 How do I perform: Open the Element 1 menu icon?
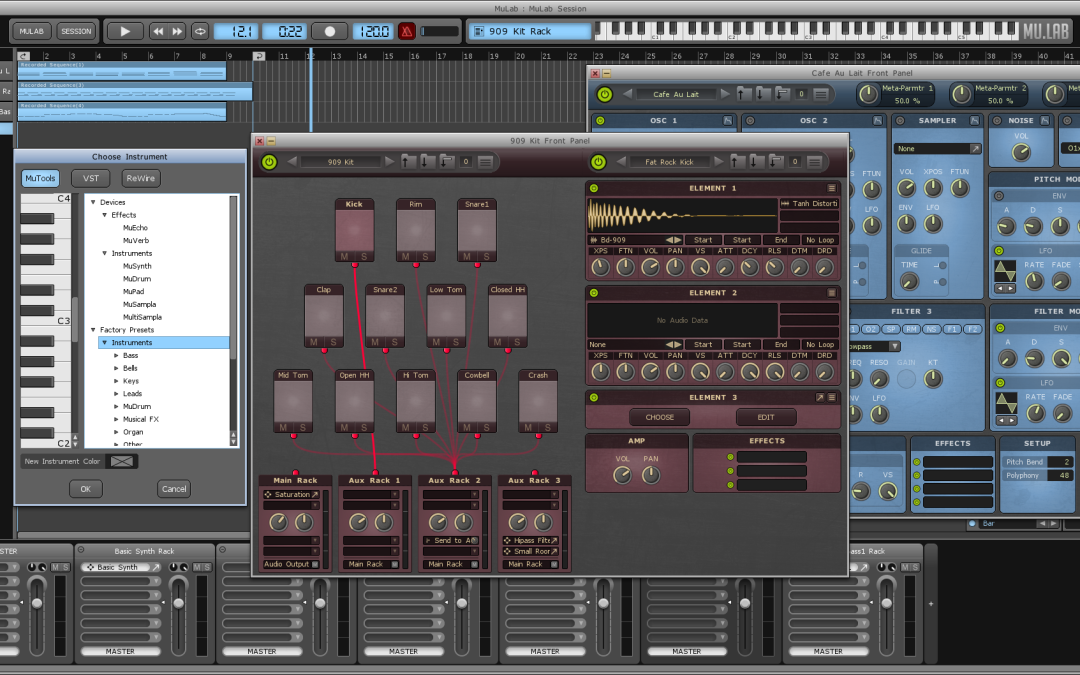point(831,188)
